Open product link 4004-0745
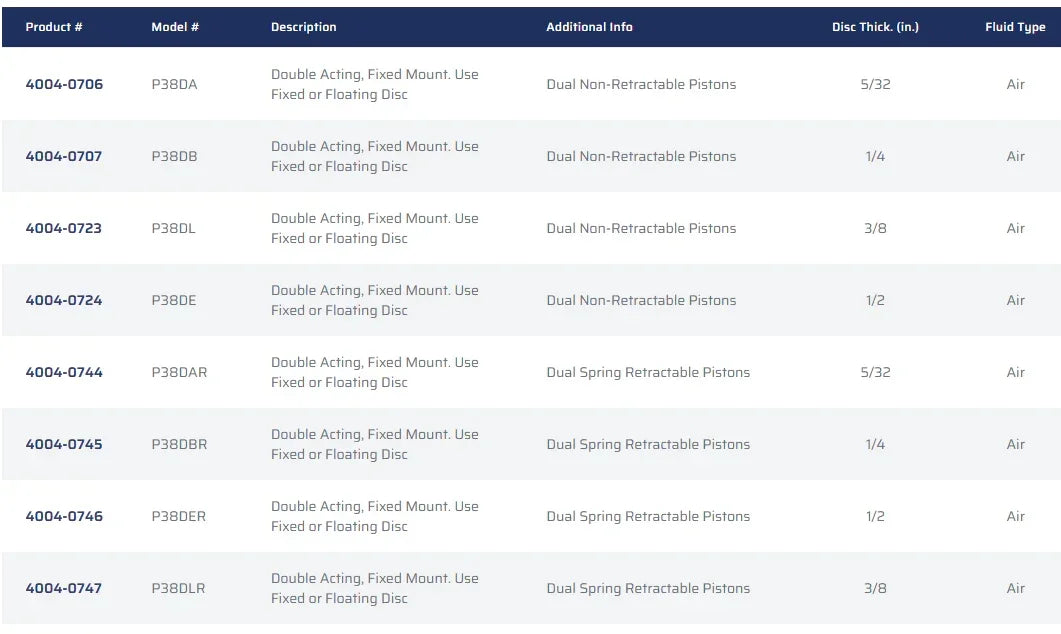Viewport: 1061px width, 634px height. tap(64, 444)
